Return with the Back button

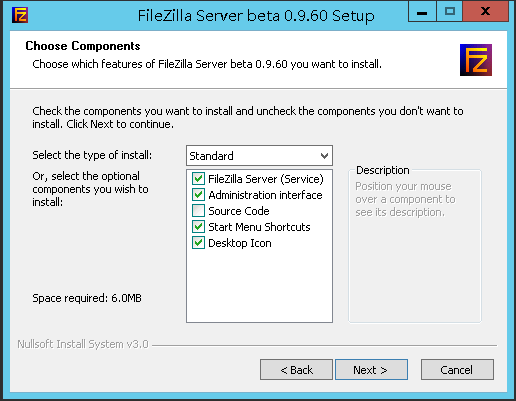click(296, 370)
